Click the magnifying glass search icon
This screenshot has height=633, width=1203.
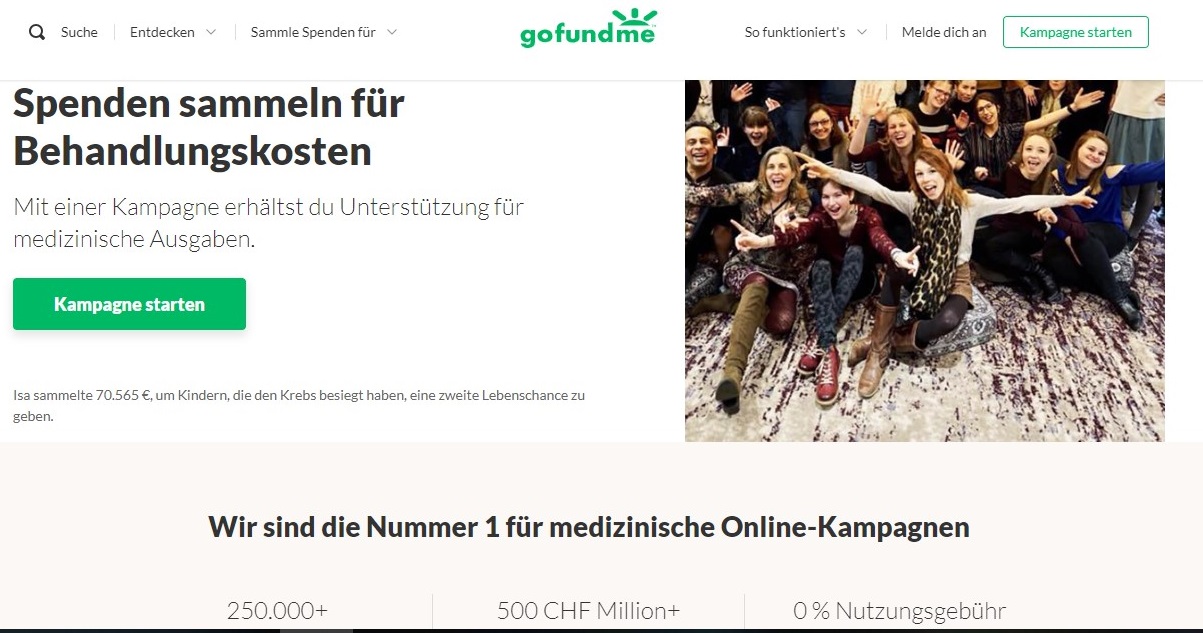[37, 32]
